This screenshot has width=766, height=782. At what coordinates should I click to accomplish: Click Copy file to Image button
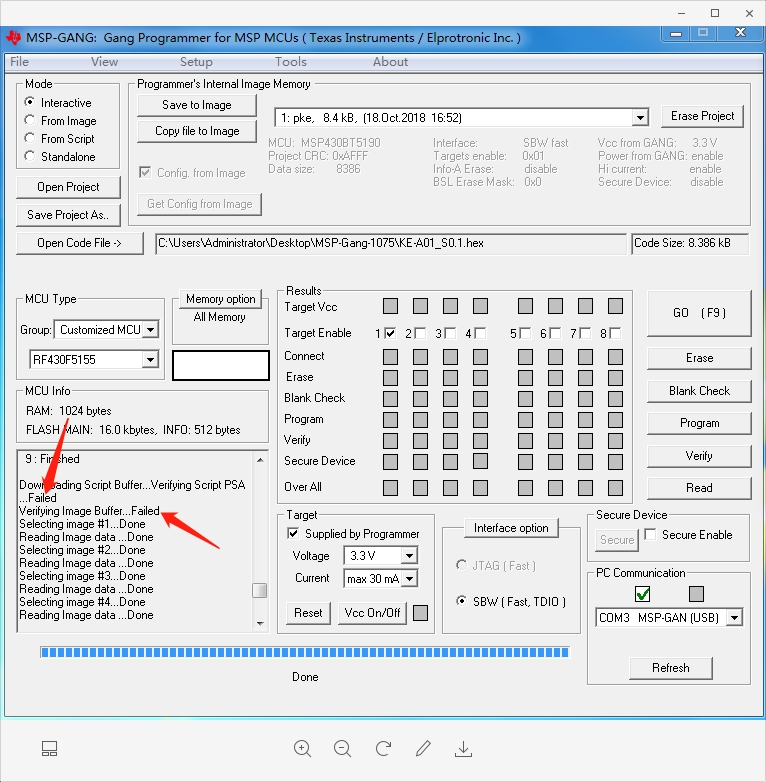coord(197,131)
